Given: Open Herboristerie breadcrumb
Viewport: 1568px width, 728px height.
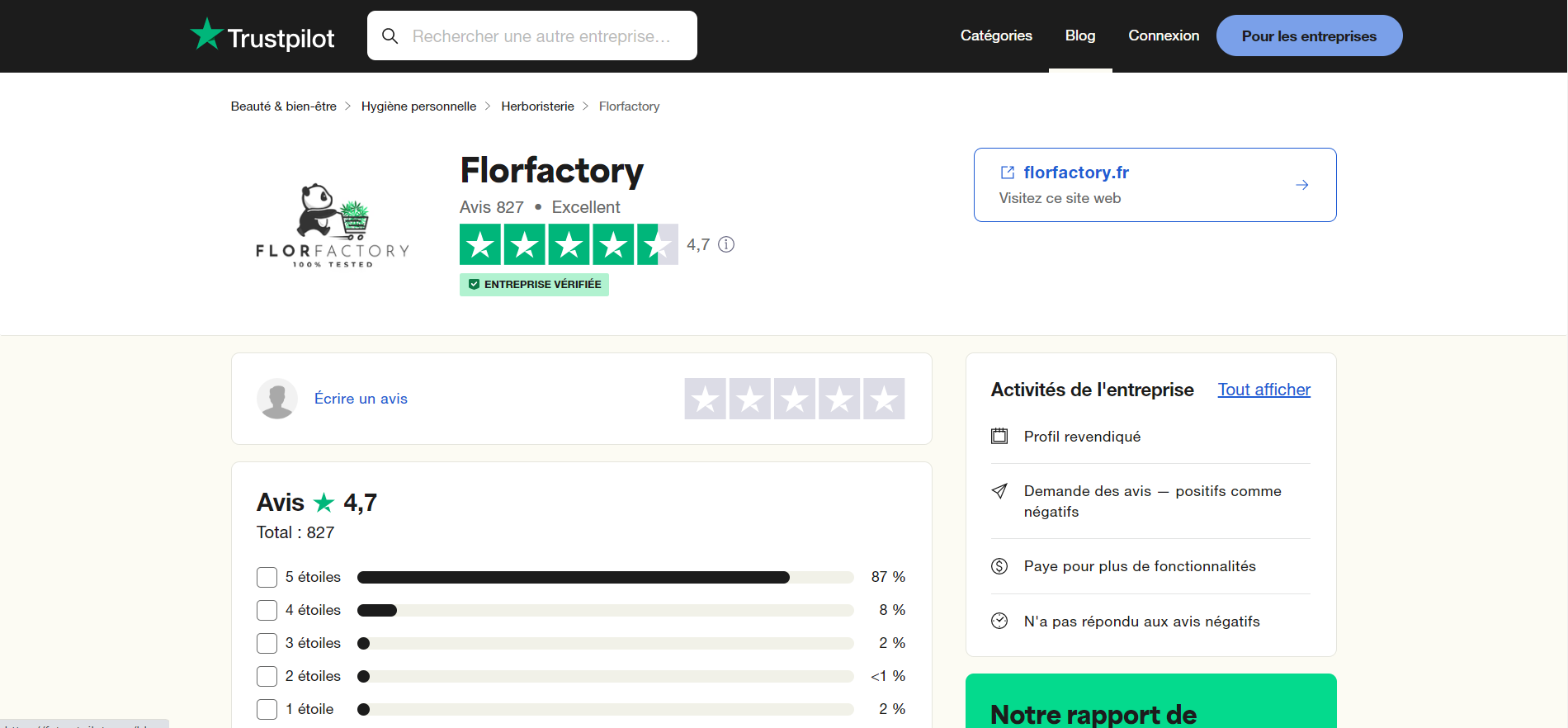Looking at the screenshot, I should [x=537, y=106].
